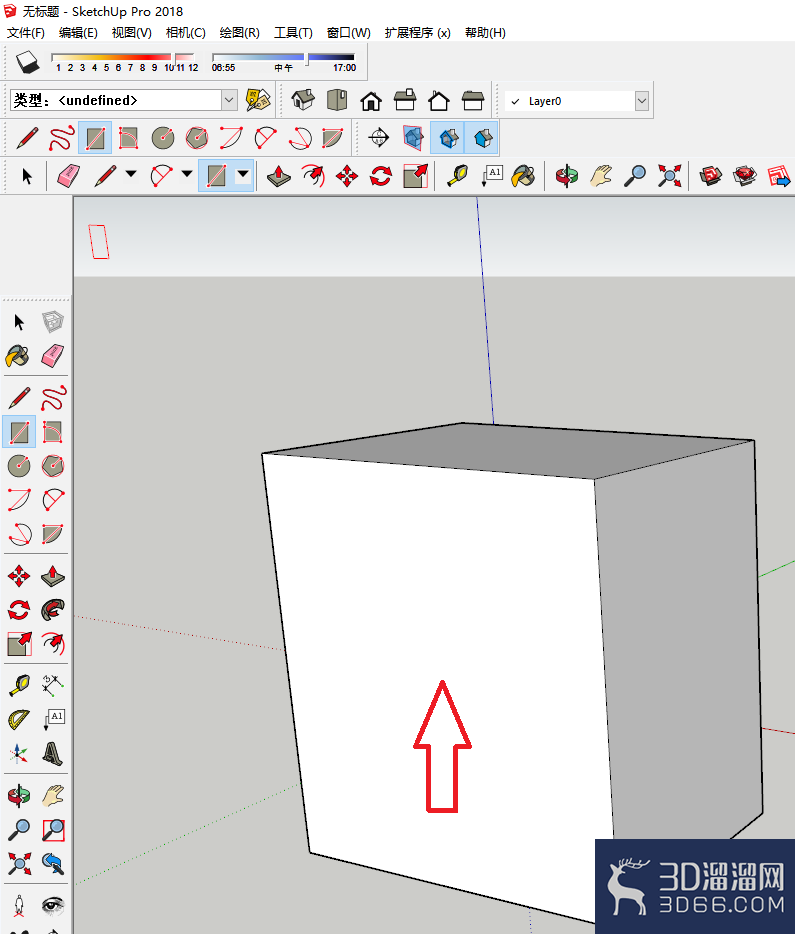This screenshot has height=934, width=795.
Task: Open the 视图(V) menu
Action: coord(132,33)
